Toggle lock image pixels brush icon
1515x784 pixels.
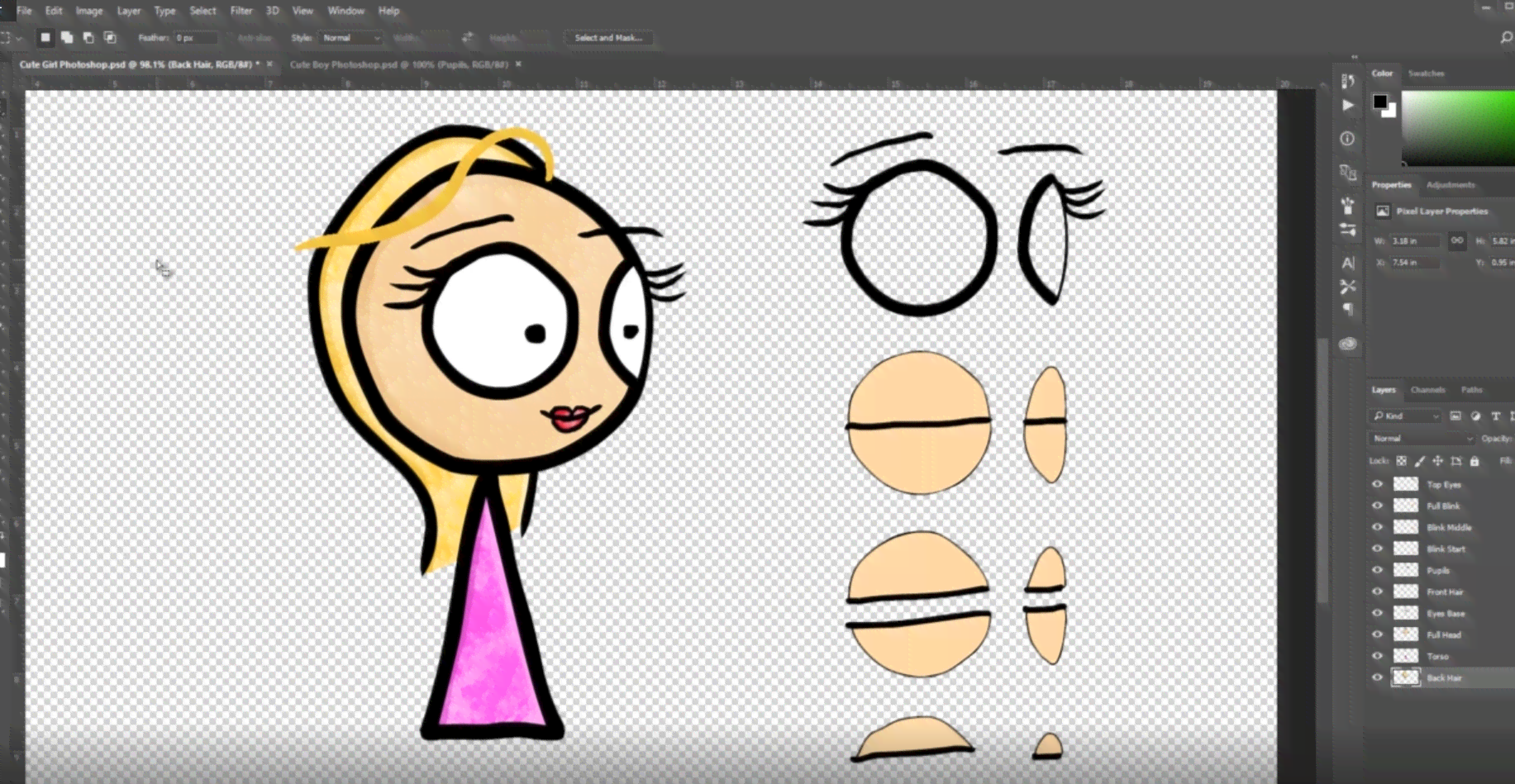pos(1420,461)
